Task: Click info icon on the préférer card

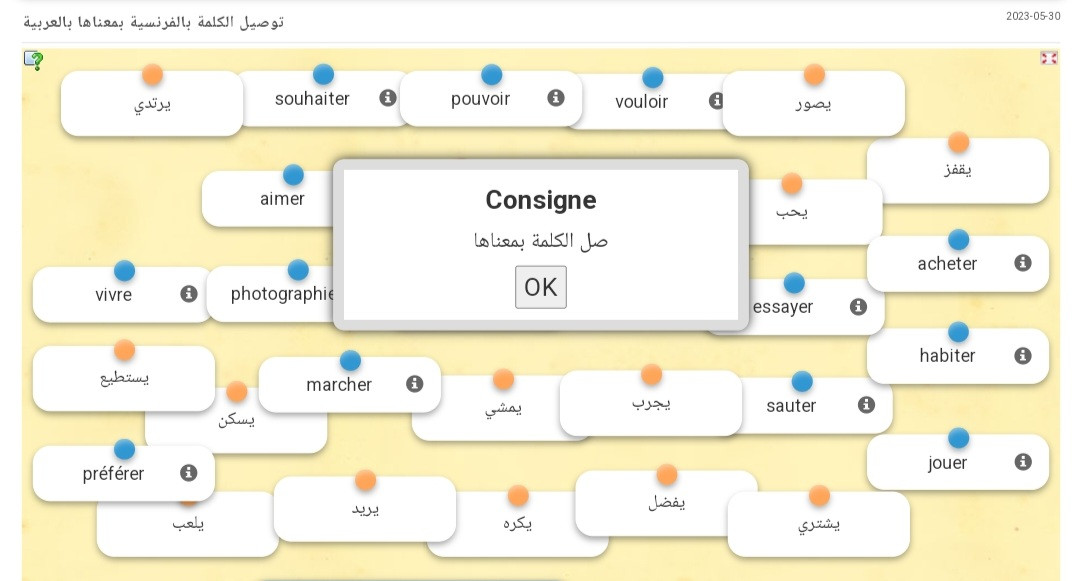Action: coord(188,472)
